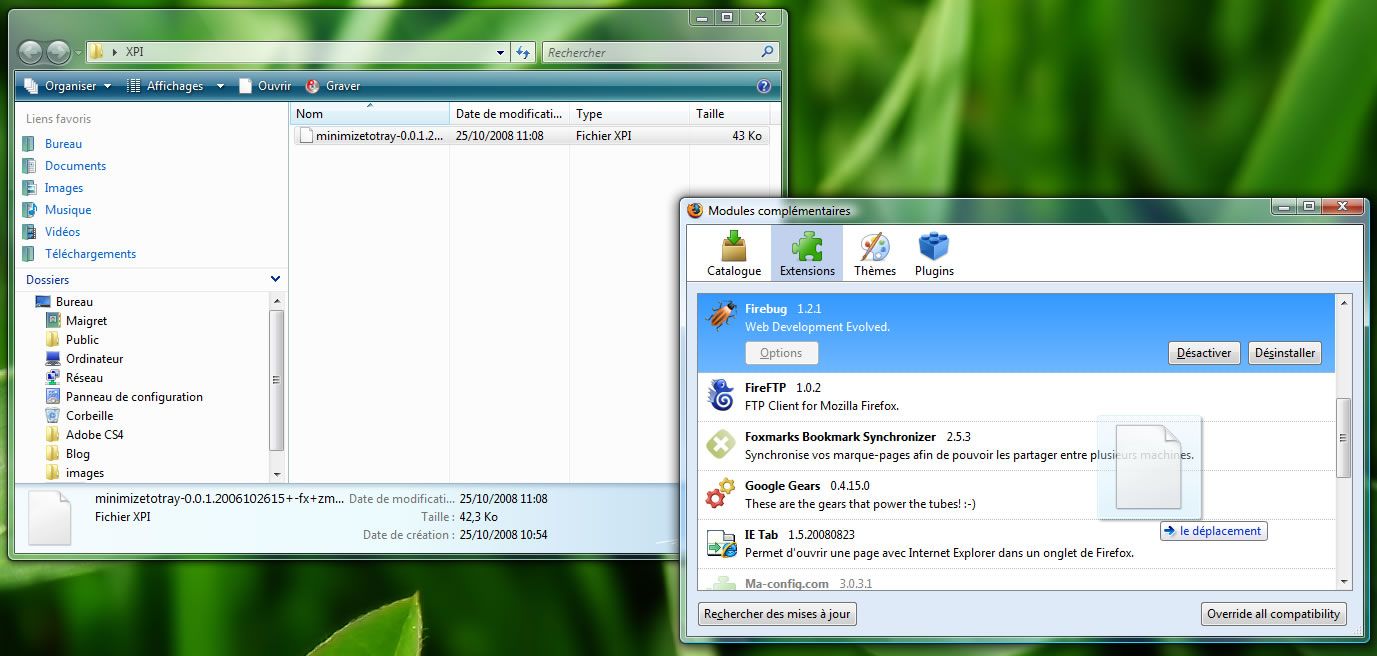Open Explorer help question-mark icon
This screenshot has height=656, width=1377.
[764, 86]
